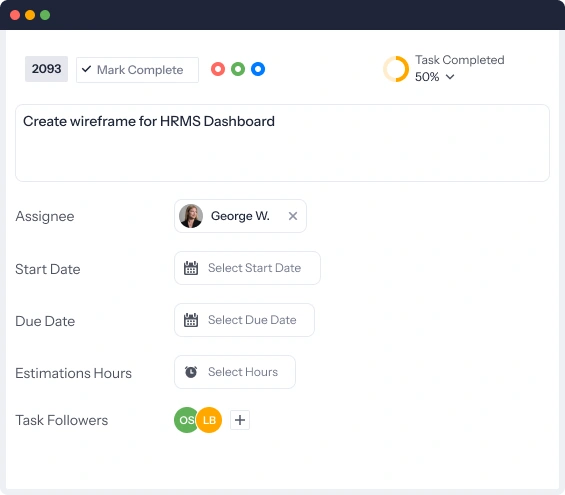This screenshot has height=495, width=565.
Task: Click the Task Completed label
Action: tap(460, 60)
